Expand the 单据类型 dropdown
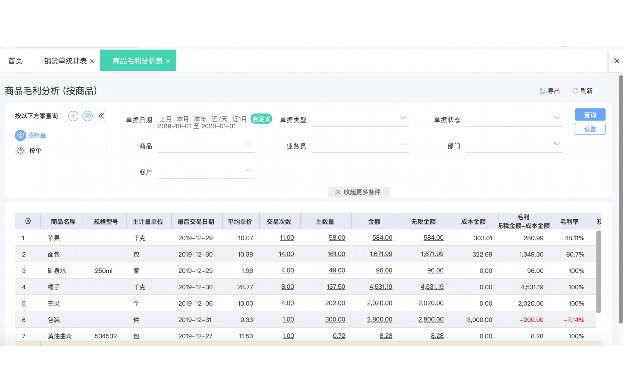The width and height of the screenshot is (623, 392). pos(403,118)
